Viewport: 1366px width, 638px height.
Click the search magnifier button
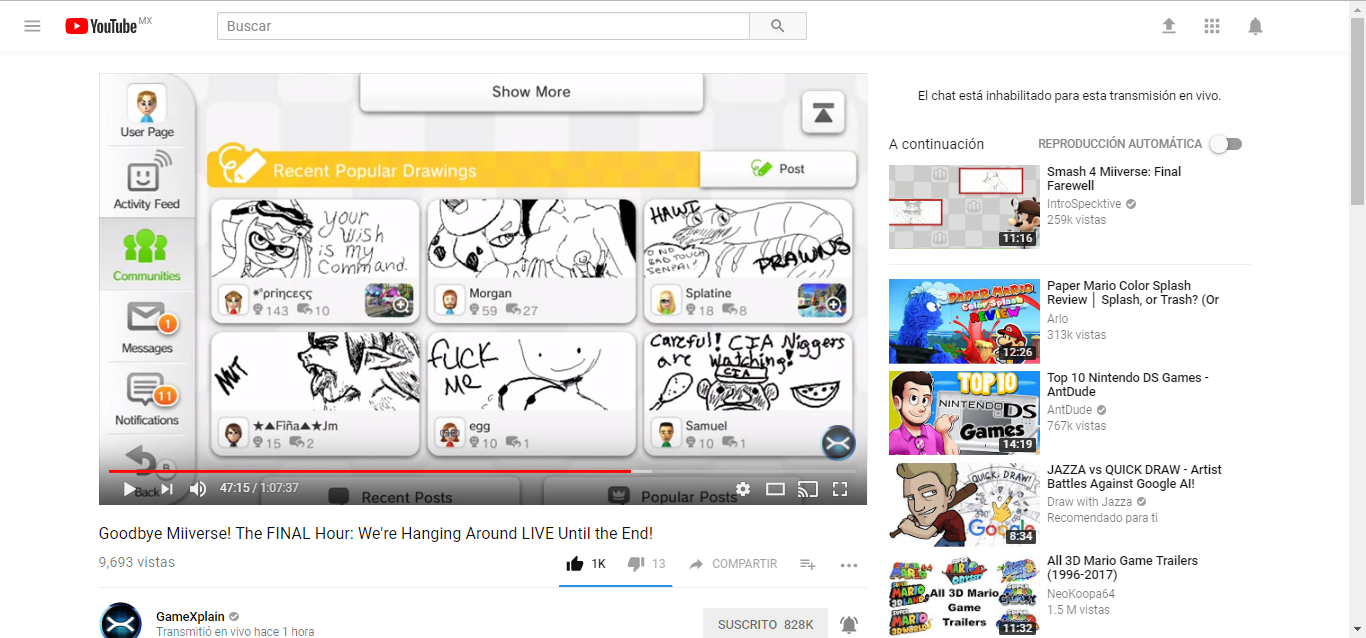click(x=778, y=26)
